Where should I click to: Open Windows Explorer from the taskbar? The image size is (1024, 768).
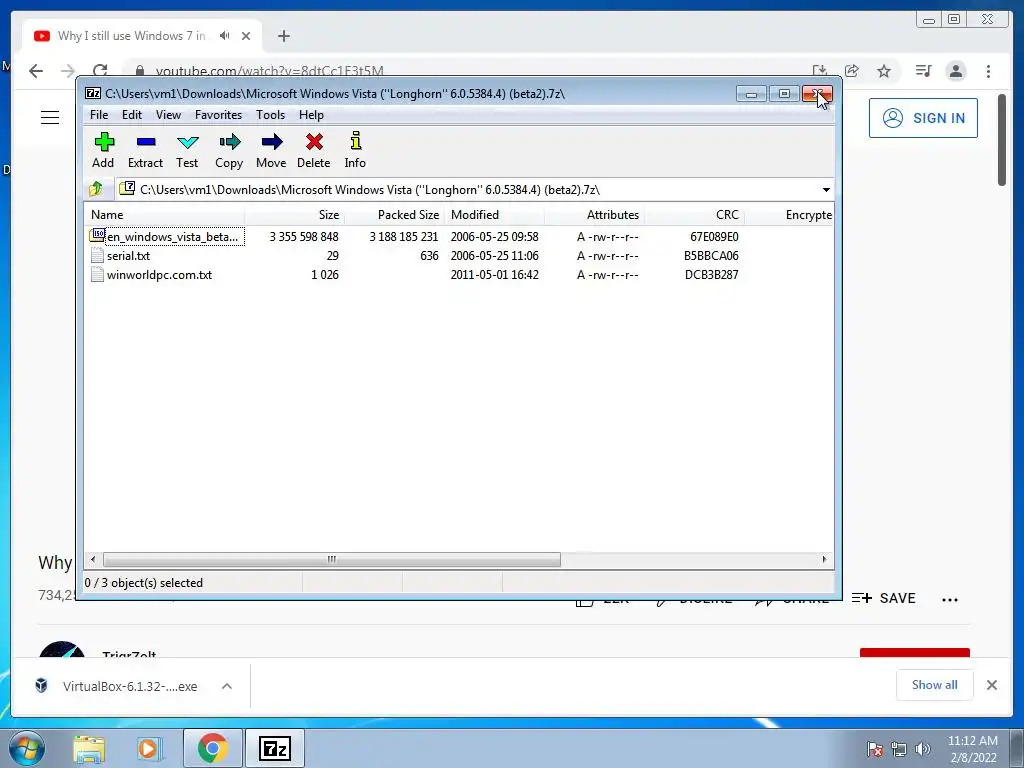(89, 749)
